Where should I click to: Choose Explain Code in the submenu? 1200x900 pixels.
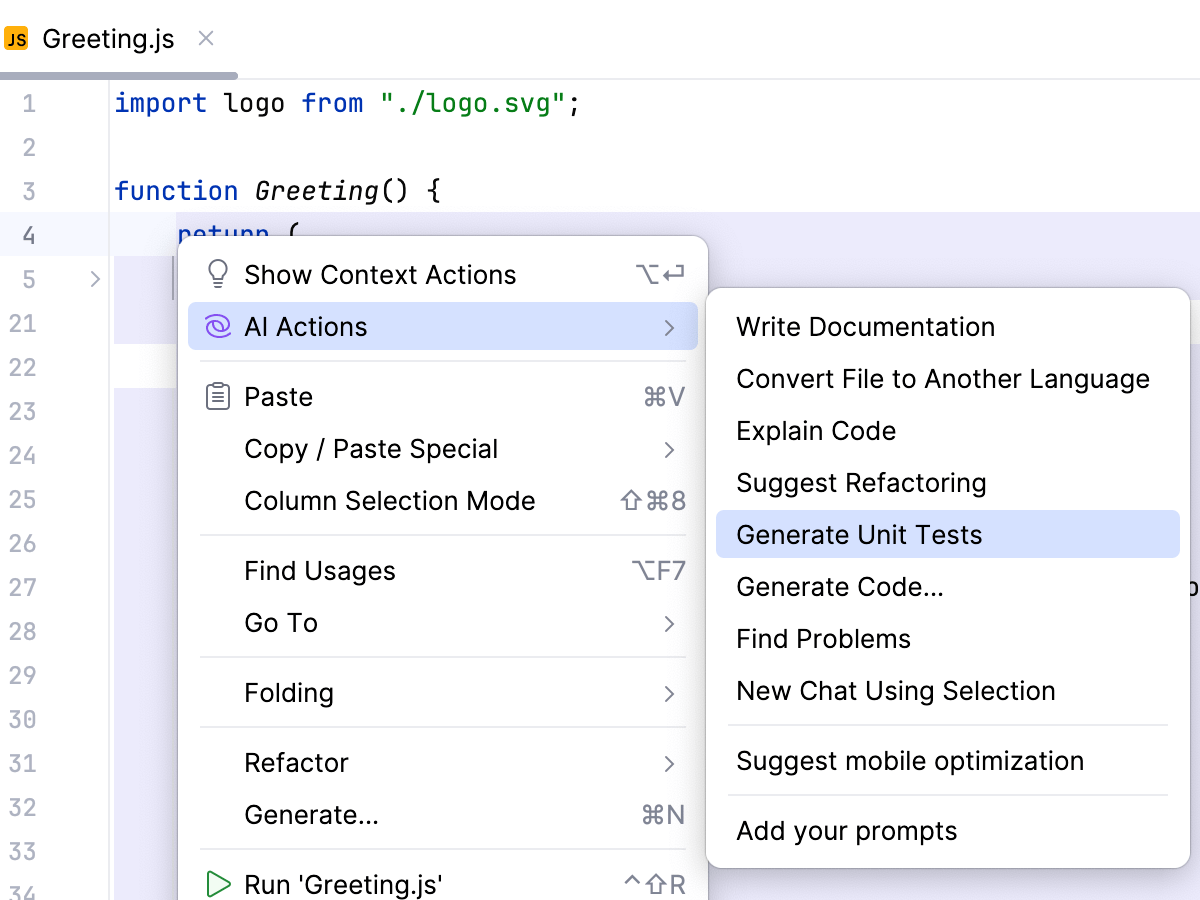click(x=816, y=430)
